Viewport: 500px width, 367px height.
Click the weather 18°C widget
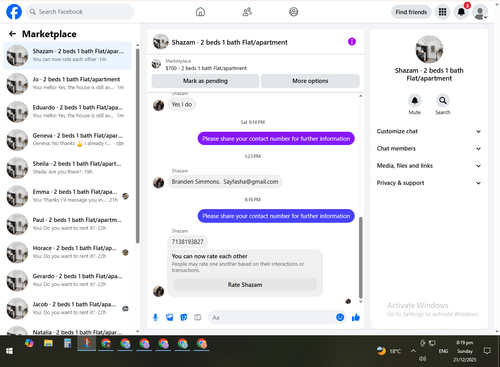[x=389, y=351]
